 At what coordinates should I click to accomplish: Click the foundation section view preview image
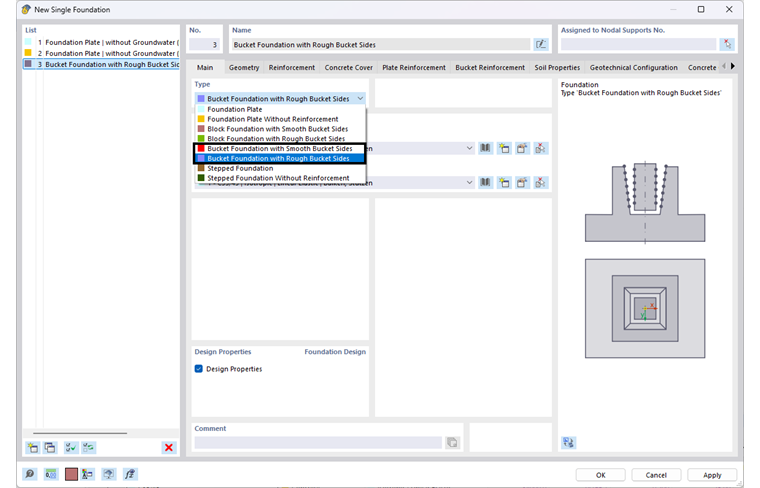(645, 203)
